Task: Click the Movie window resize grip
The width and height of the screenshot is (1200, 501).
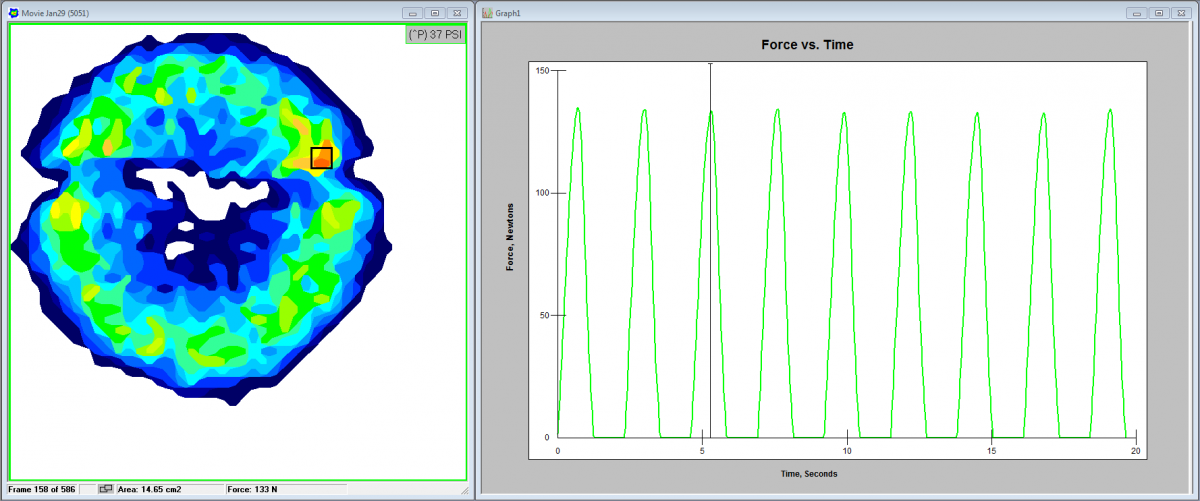Action: (463, 491)
